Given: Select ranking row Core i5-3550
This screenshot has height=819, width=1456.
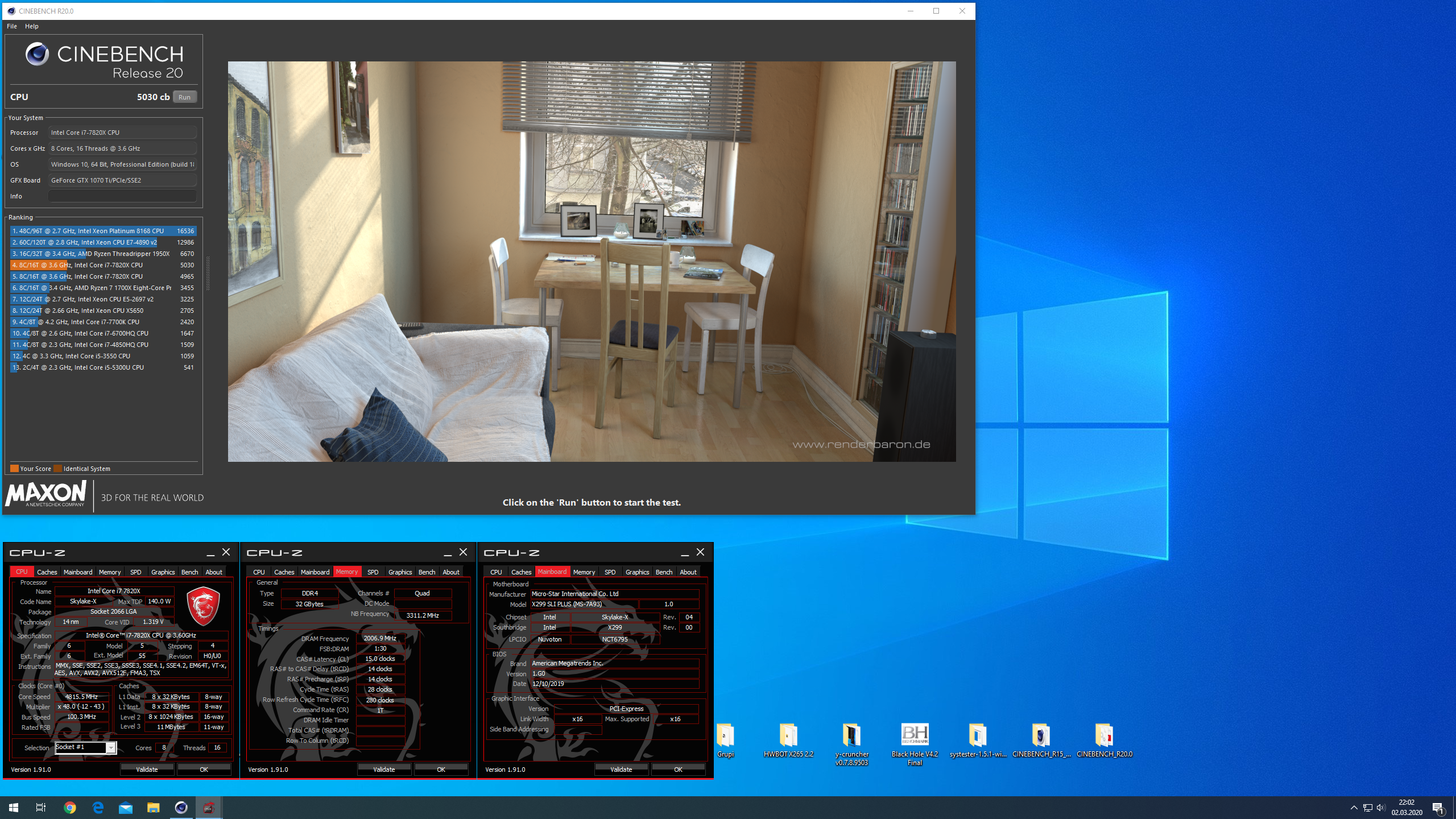Looking at the screenshot, I should (104, 356).
